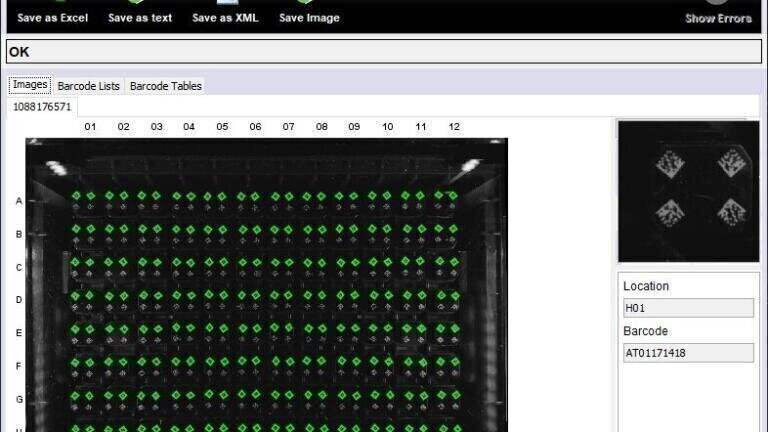Select the 1088176571 rack tab

[x=42, y=107]
